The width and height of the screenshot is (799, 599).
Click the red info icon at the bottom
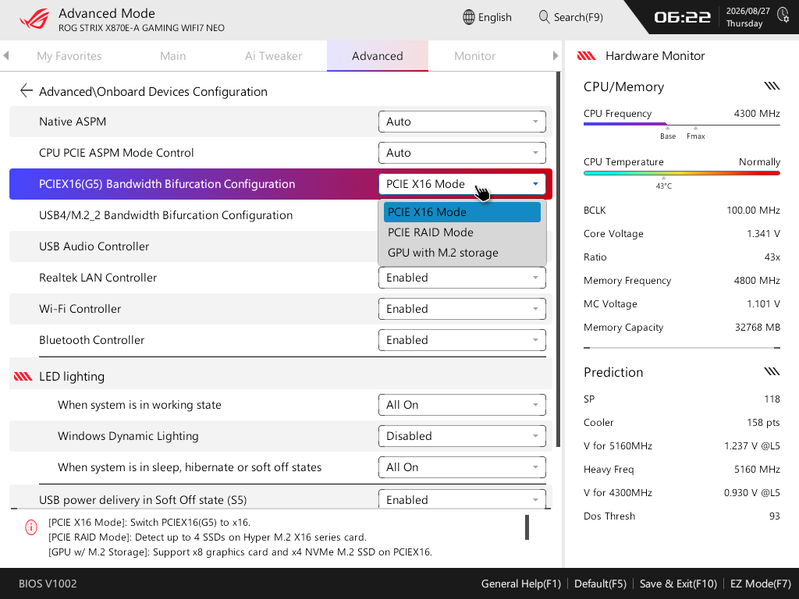[x=31, y=527]
